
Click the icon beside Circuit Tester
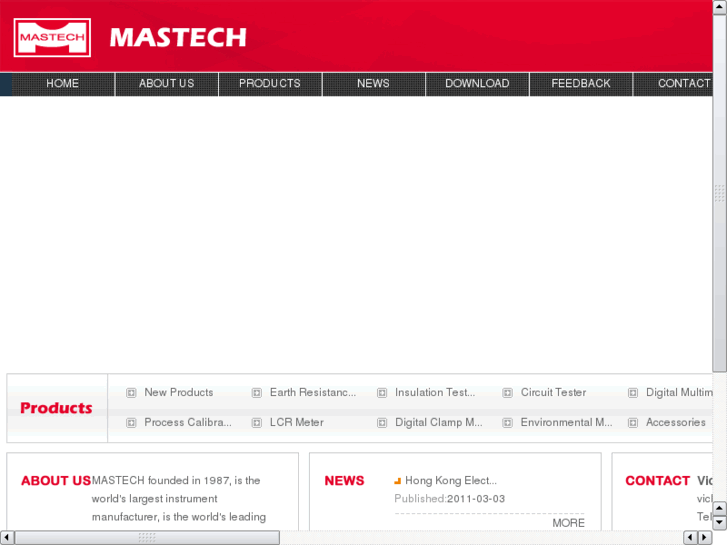click(508, 393)
